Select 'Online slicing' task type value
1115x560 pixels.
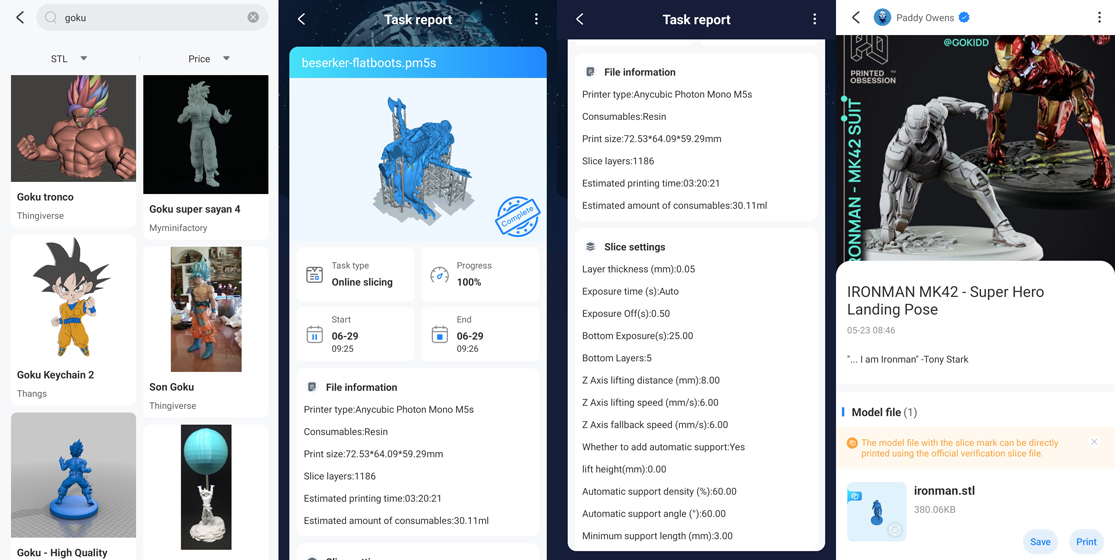(x=362, y=282)
